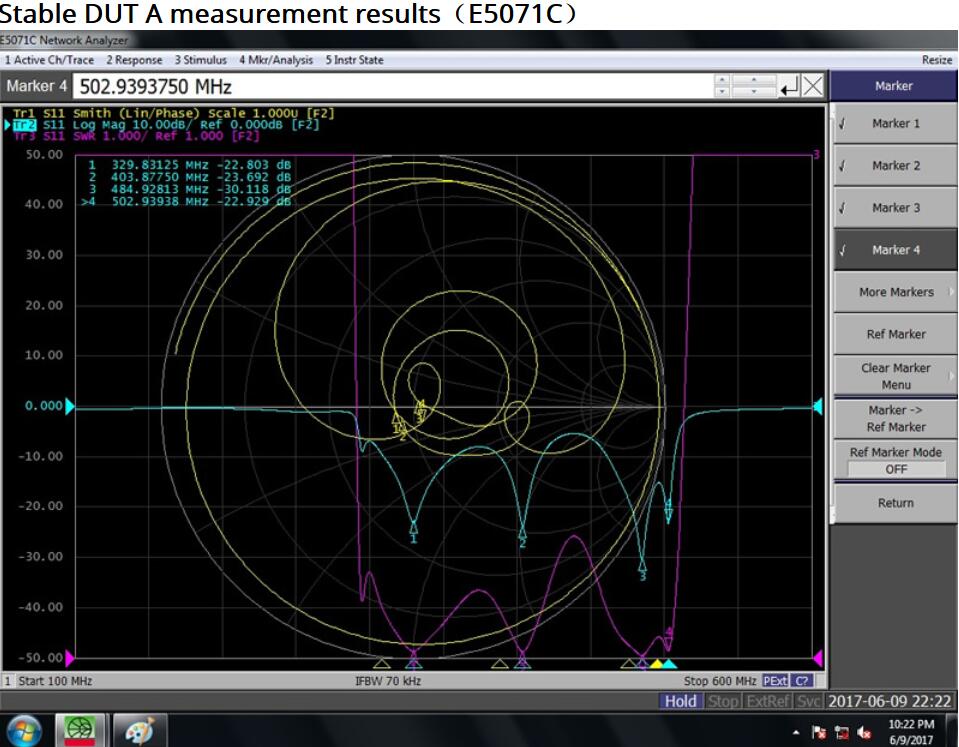Select trace Tr3 S11 SWR label

[136, 136]
